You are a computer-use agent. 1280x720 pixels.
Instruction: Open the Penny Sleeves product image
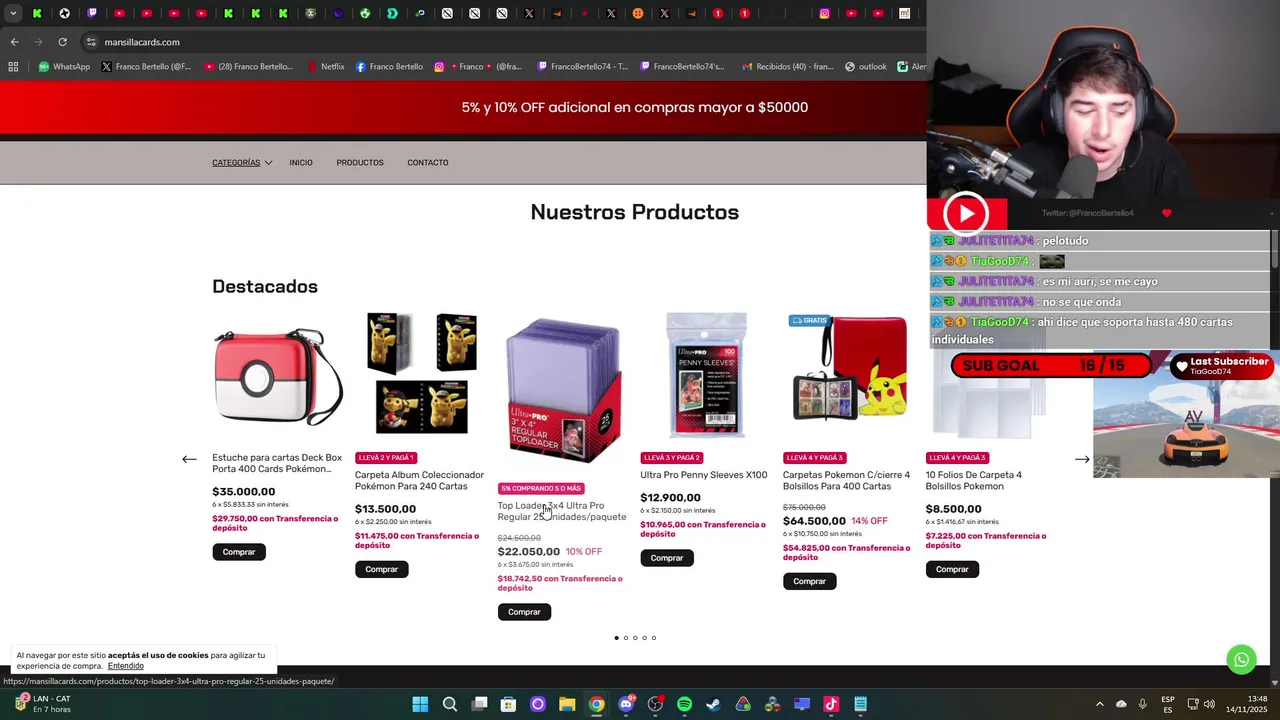tap(706, 376)
